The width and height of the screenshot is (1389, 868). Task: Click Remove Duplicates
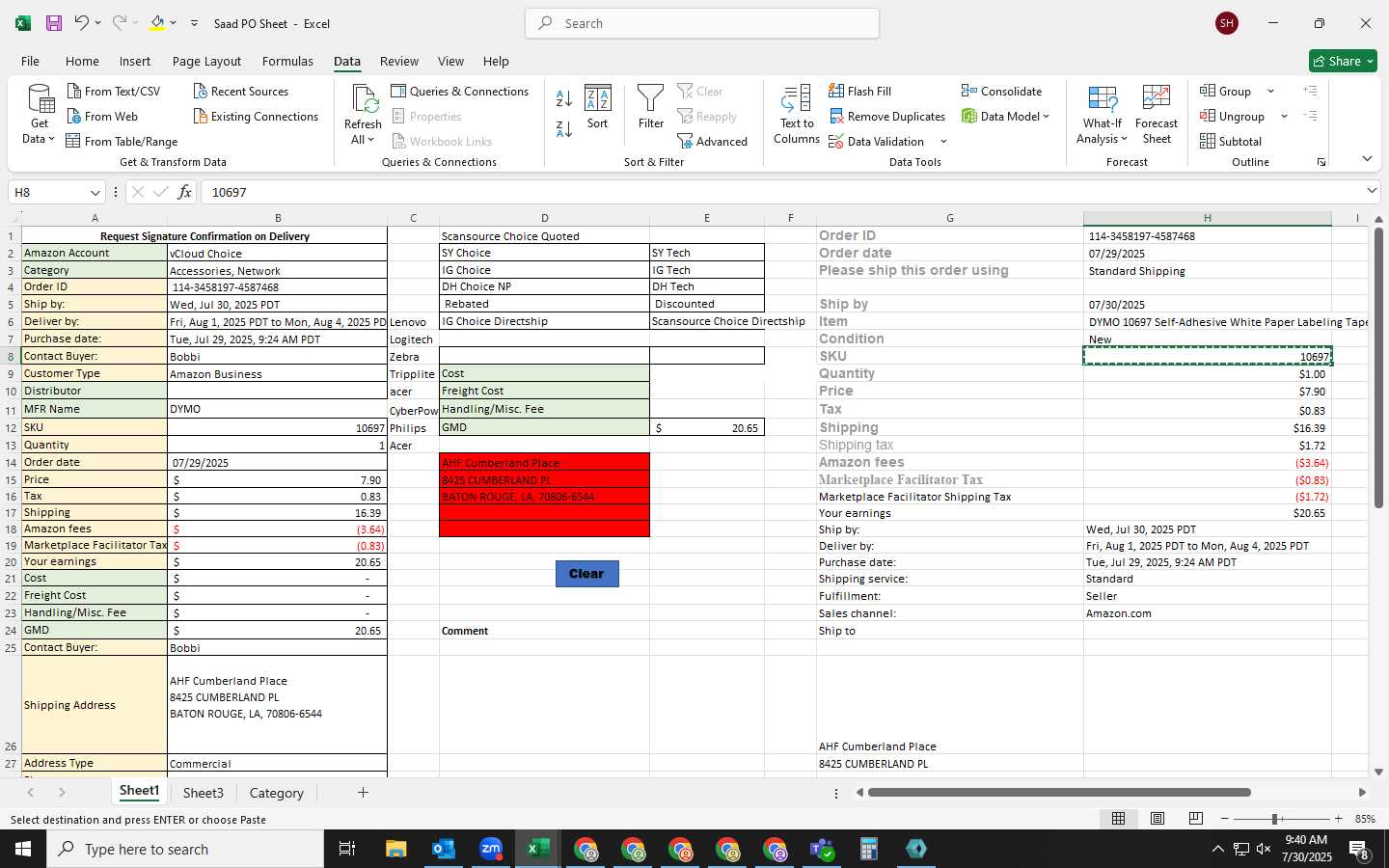click(x=886, y=117)
